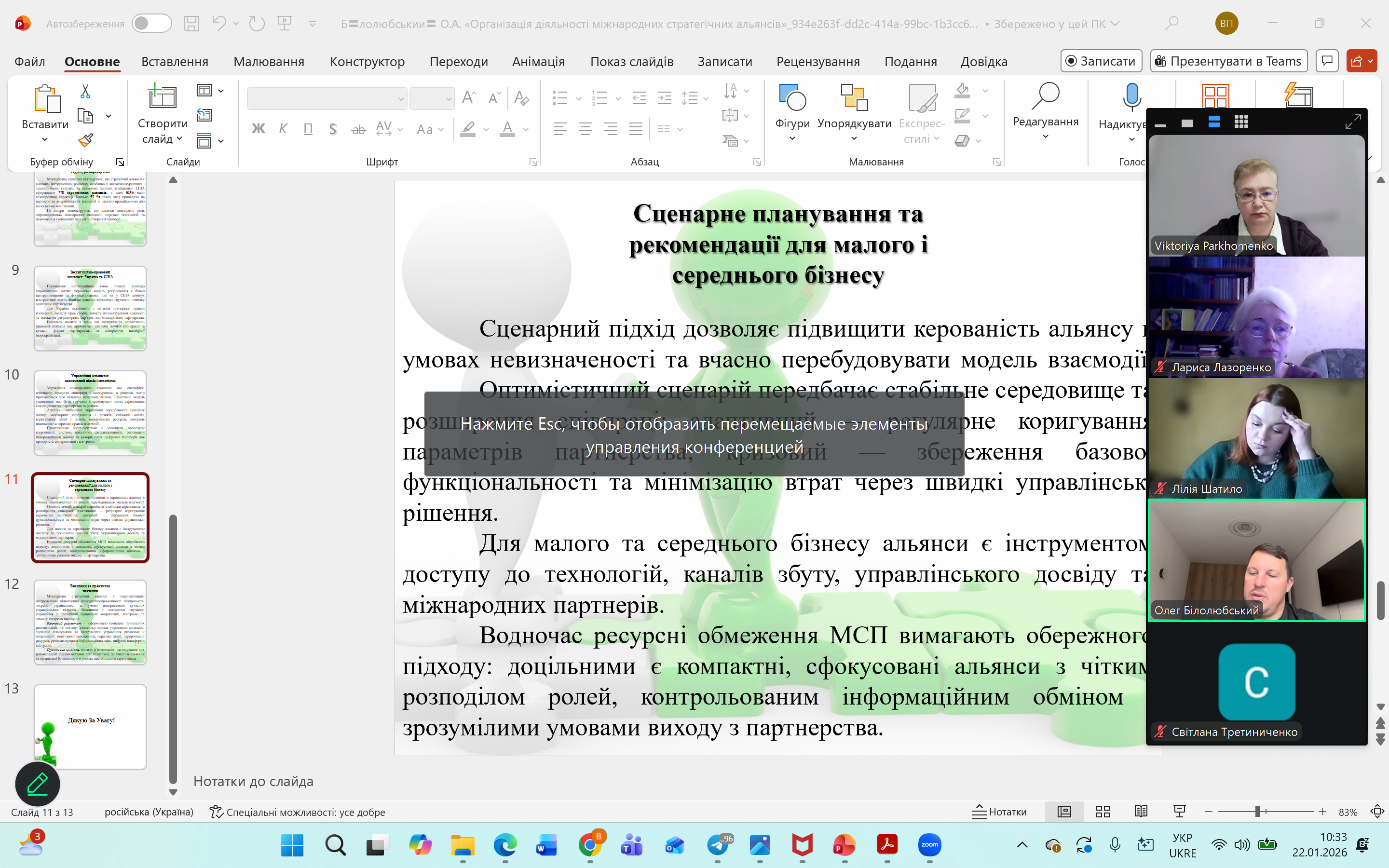The image size is (1389, 868).
Task: Open the File (Файл) menu
Action: (29, 61)
